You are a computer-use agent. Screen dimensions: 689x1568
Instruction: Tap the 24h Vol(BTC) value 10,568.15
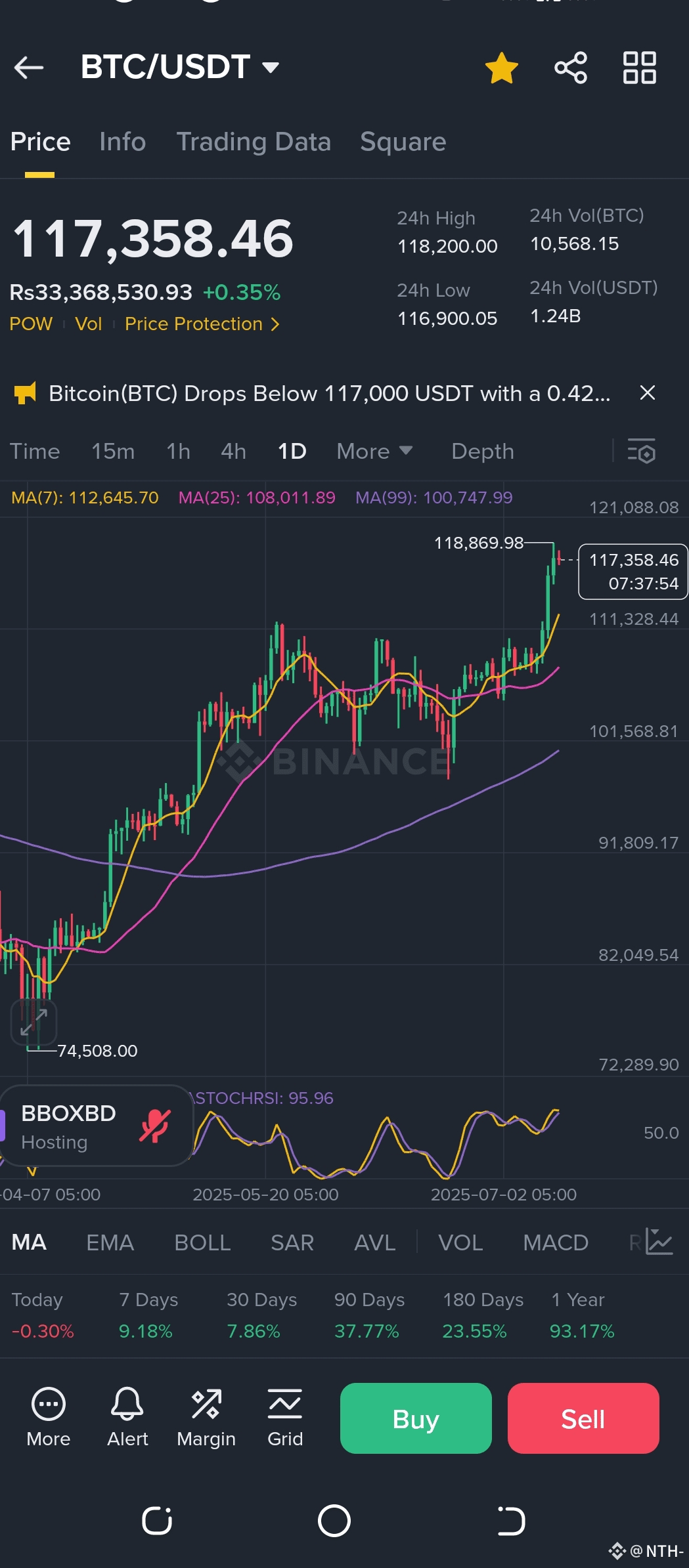pyautogui.click(x=575, y=244)
